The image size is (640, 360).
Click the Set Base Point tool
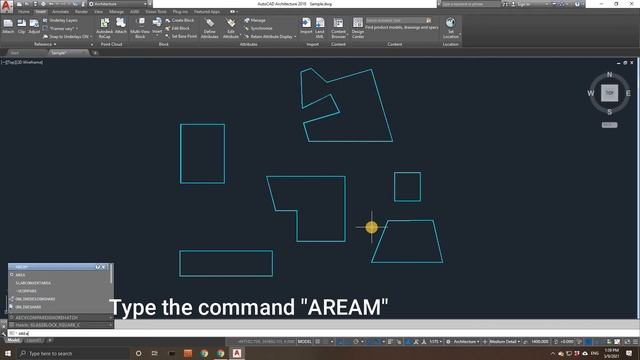click(x=181, y=36)
